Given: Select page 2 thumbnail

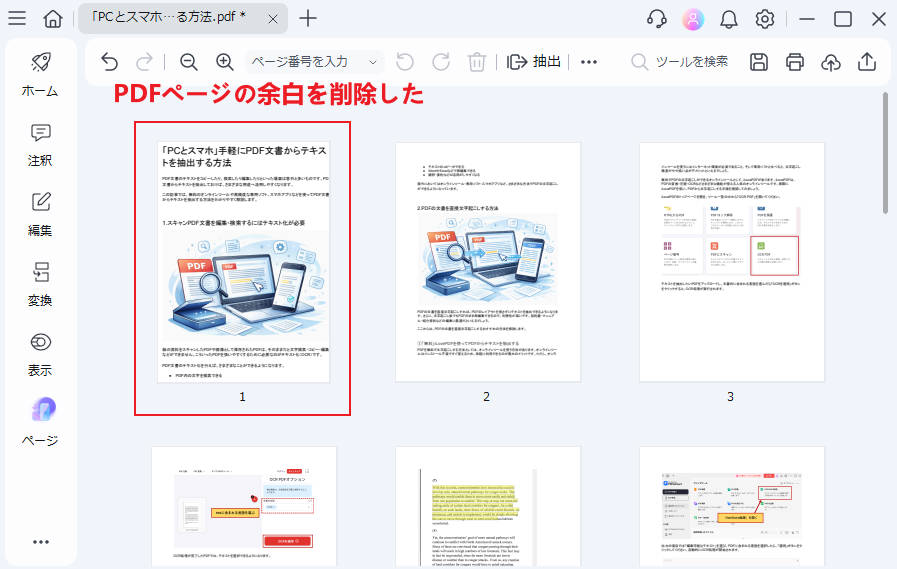Looking at the screenshot, I should (x=488, y=262).
